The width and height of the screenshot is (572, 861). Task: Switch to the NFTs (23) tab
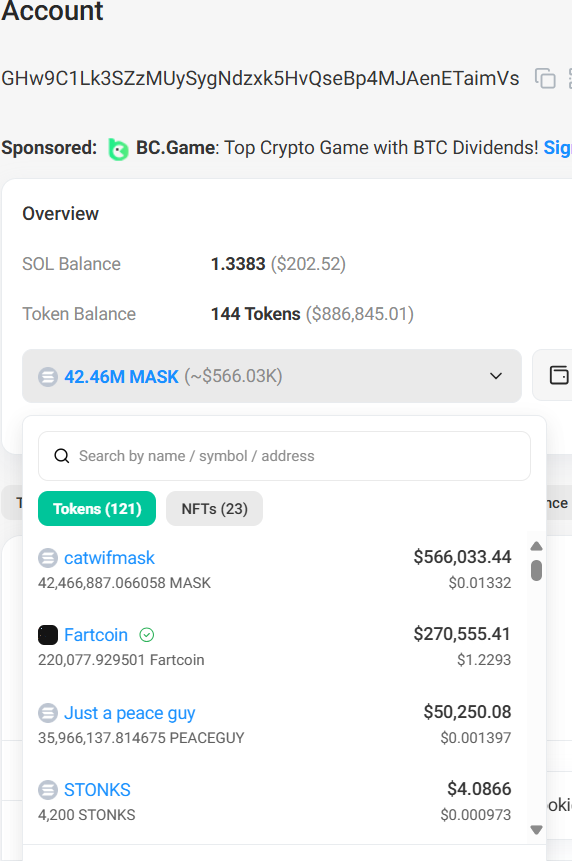[214, 508]
